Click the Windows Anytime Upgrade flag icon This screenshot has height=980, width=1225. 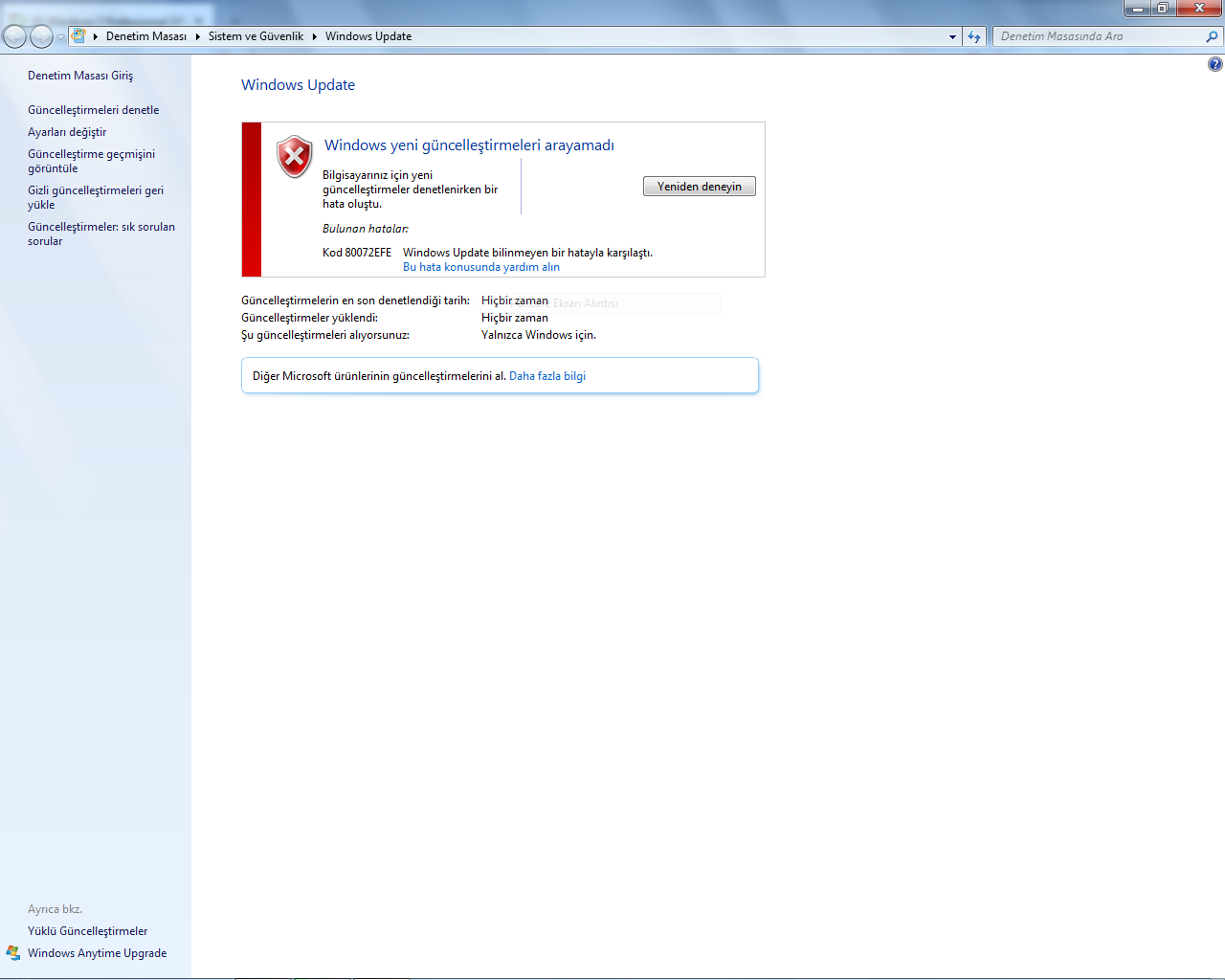(x=13, y=953)
